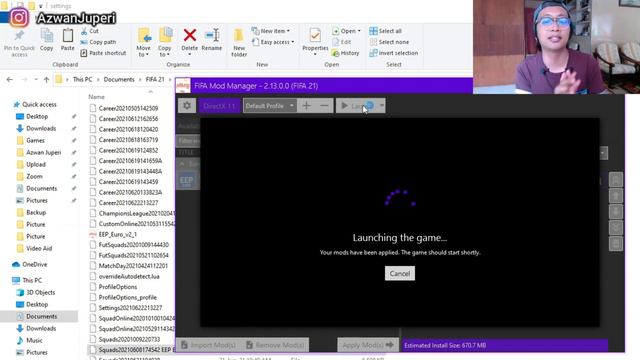Open Upload folder in sidebar
The image size is (640, 360).
[x=36, y=164]
